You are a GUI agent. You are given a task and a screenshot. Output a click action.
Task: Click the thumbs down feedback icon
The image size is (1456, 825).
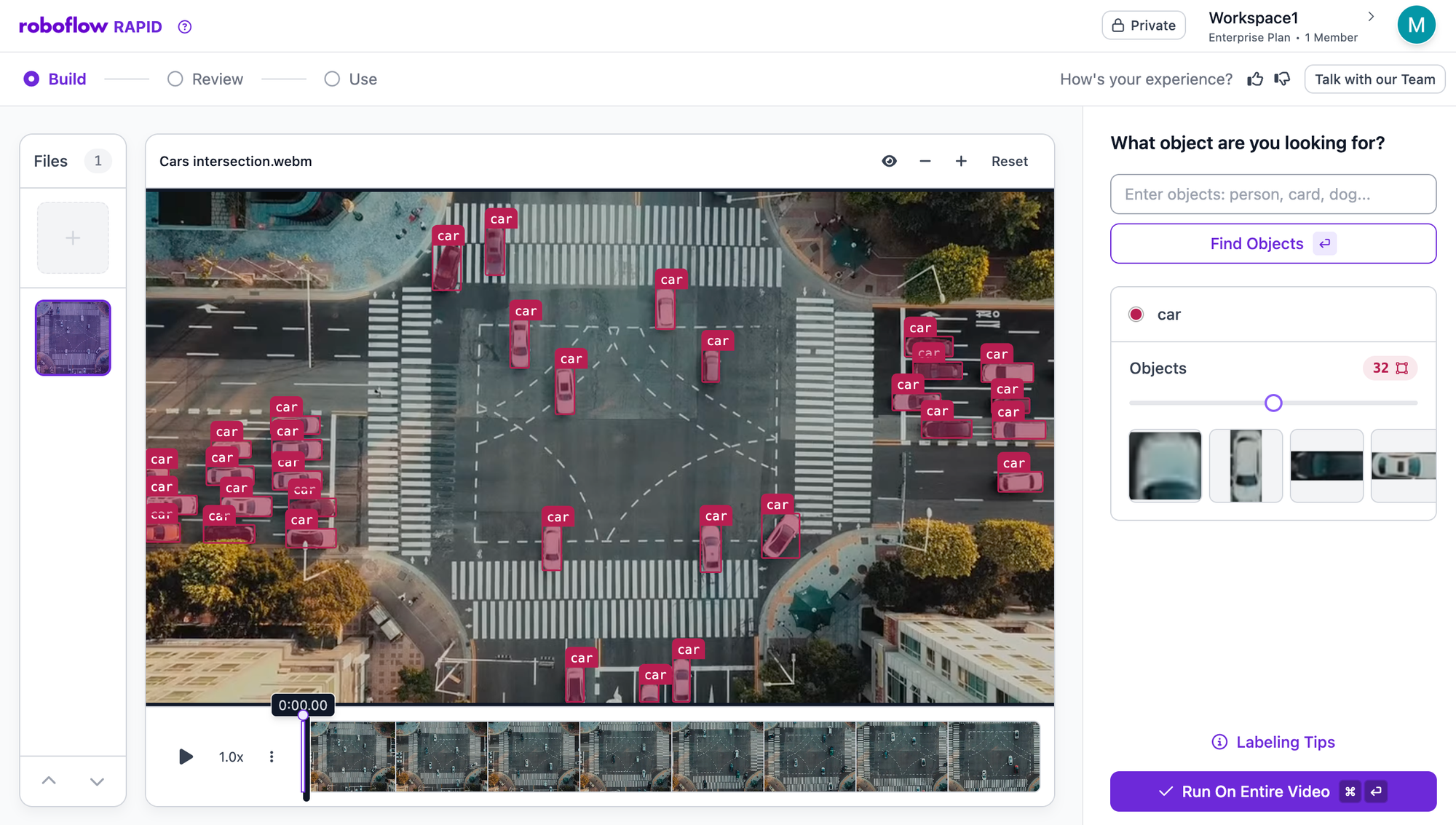[x=1282, y=79]
